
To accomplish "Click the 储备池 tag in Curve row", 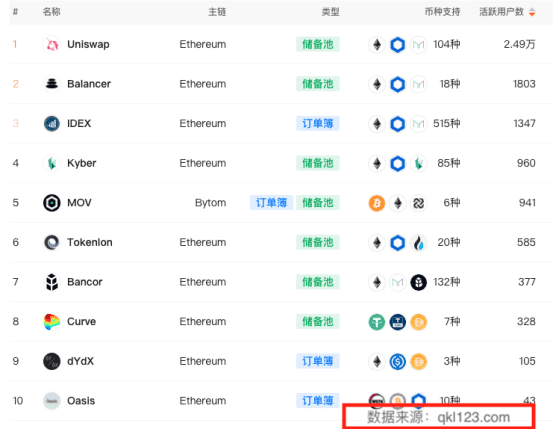I will coord(318,321).
